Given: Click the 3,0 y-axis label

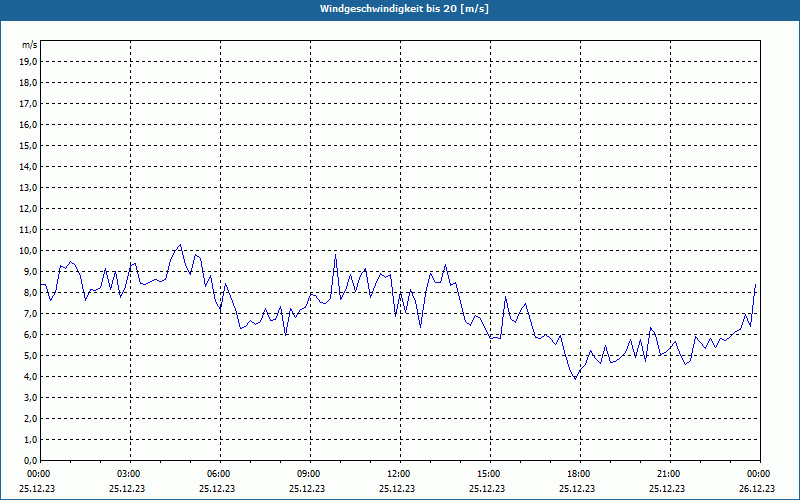Looking at the screenshot, I should pos(31,397).
